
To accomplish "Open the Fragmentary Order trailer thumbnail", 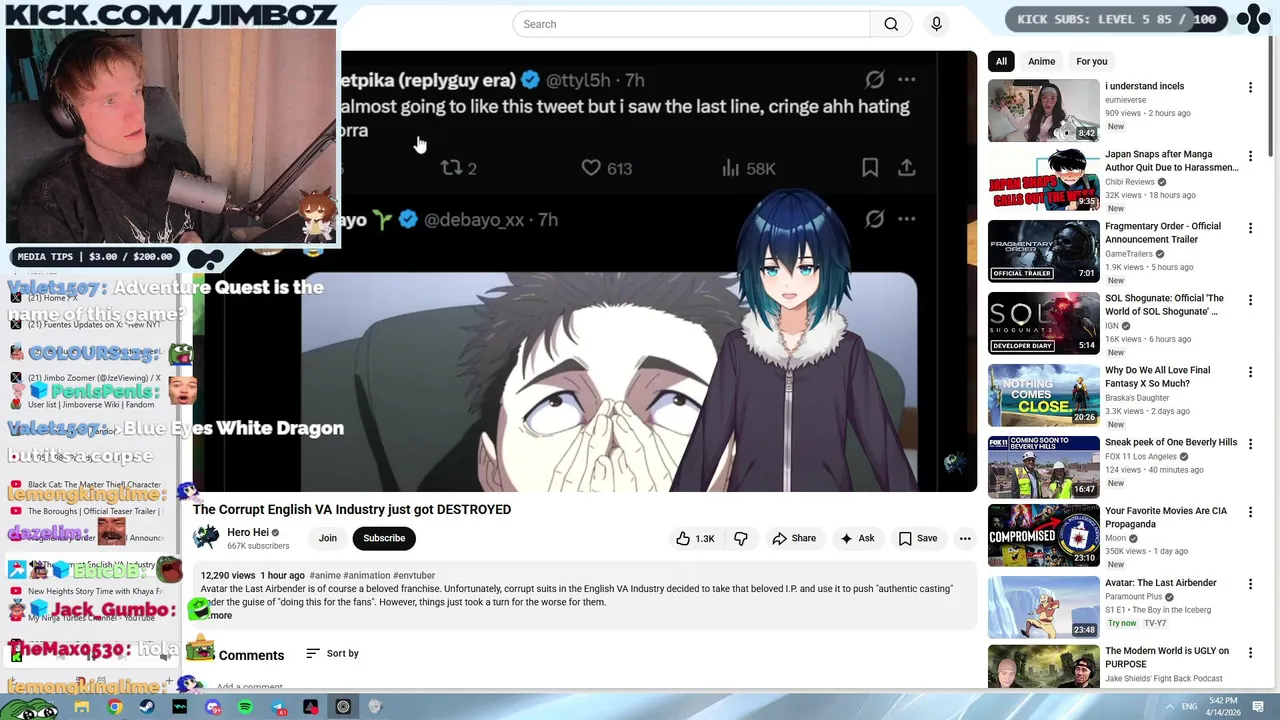I will (x=1043, y=252).
